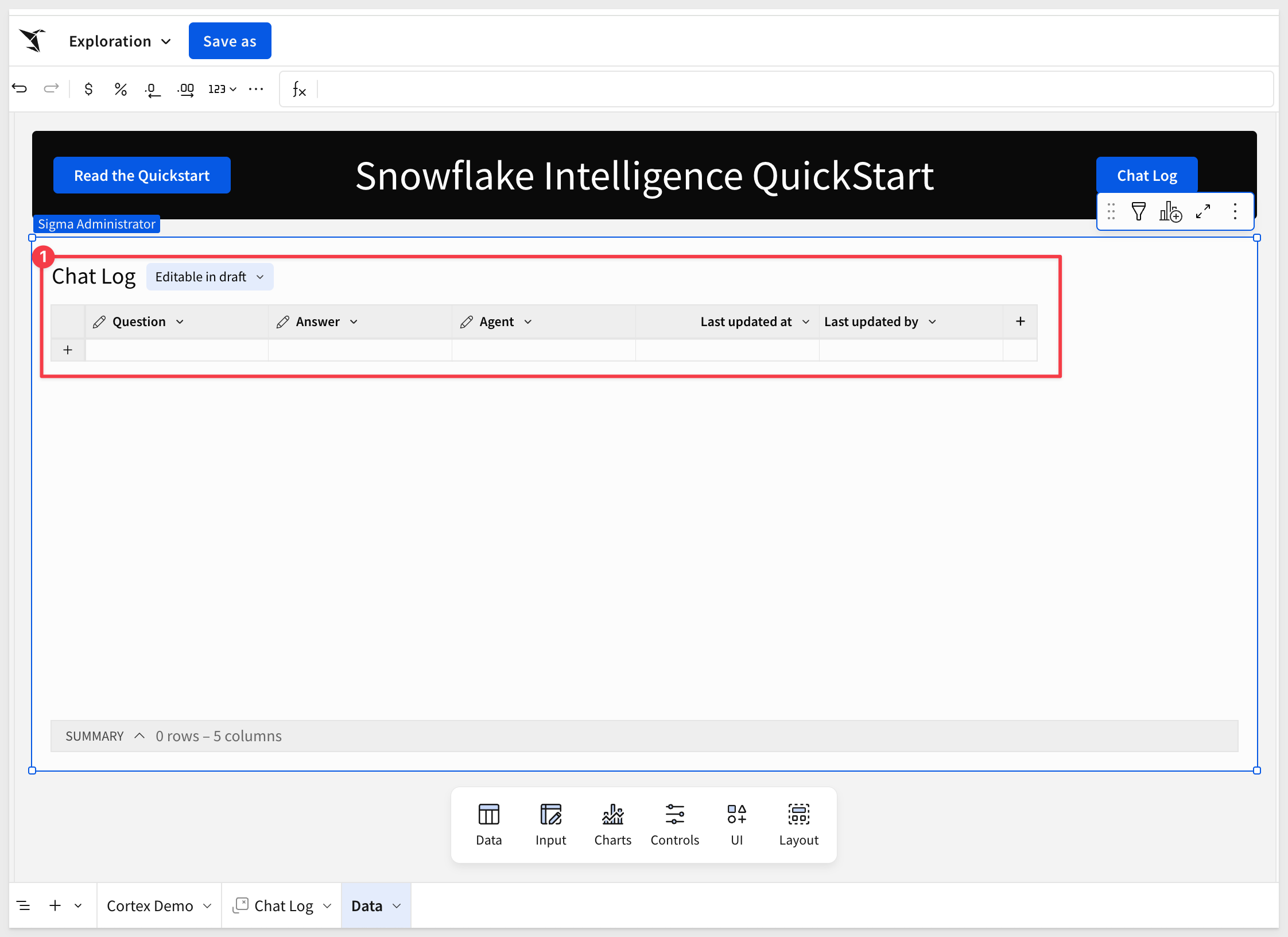Switch to the Cortex Demo page tab
Screen dimensions: 1288x937
(150, 905)
